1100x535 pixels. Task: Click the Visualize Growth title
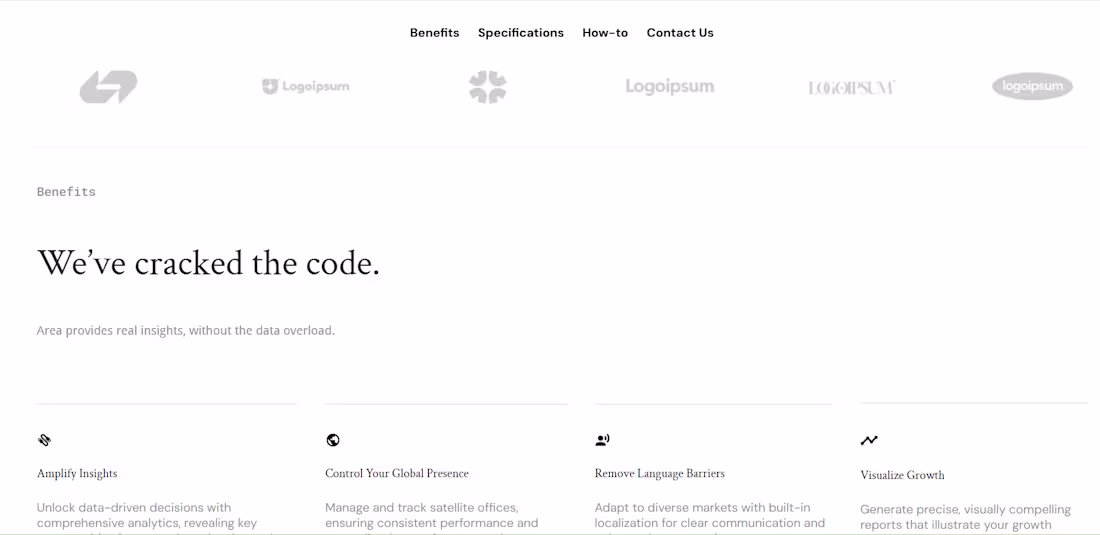pyautogui.click(x=902, y=475)
